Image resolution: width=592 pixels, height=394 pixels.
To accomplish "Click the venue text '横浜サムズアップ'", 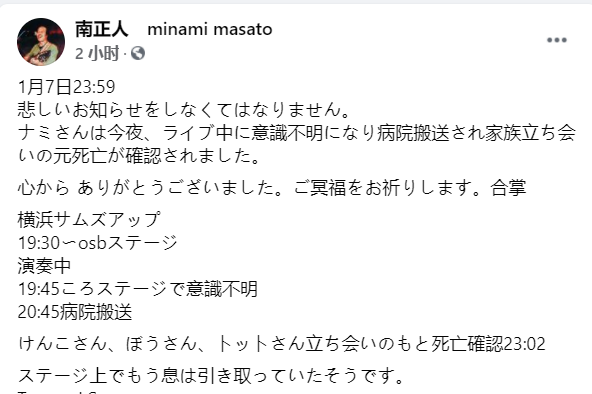I will point(89,220).
